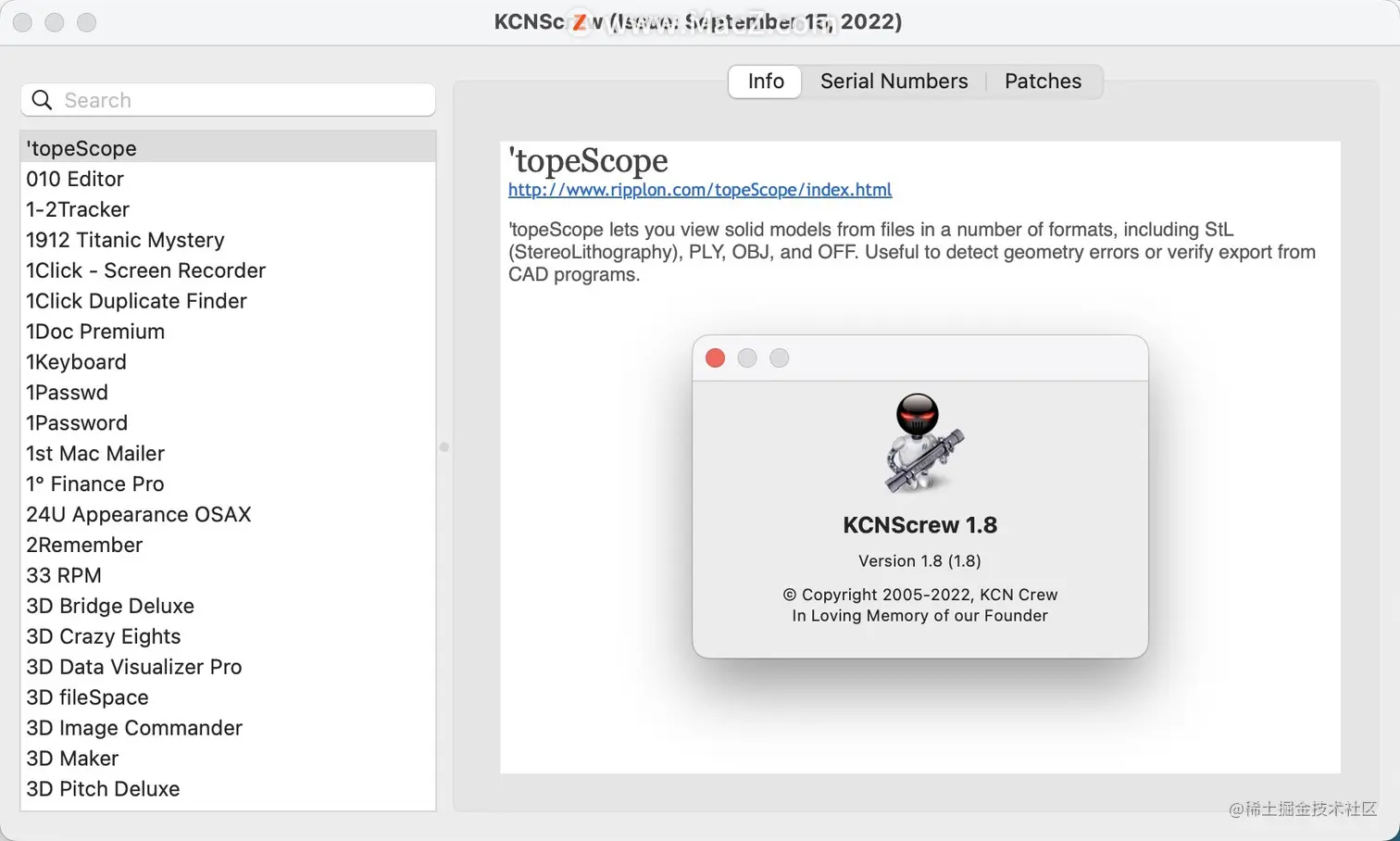Screen dimensions: 1400x841
Task: Select 010 Editor in the list
Action: coord(228,179)
